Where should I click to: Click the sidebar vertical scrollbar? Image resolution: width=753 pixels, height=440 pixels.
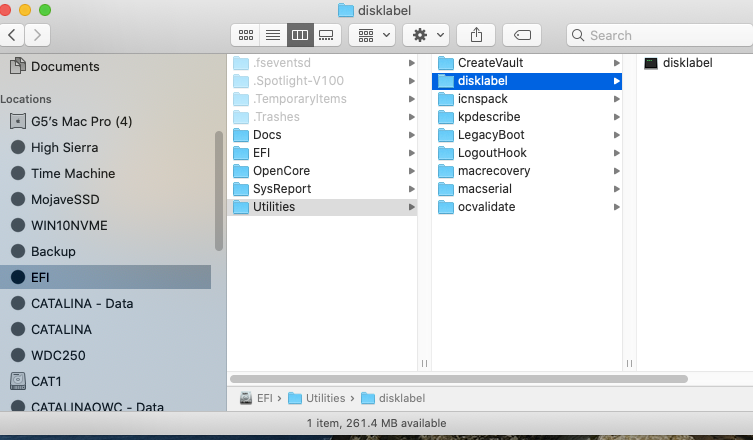tap(219, 191)
